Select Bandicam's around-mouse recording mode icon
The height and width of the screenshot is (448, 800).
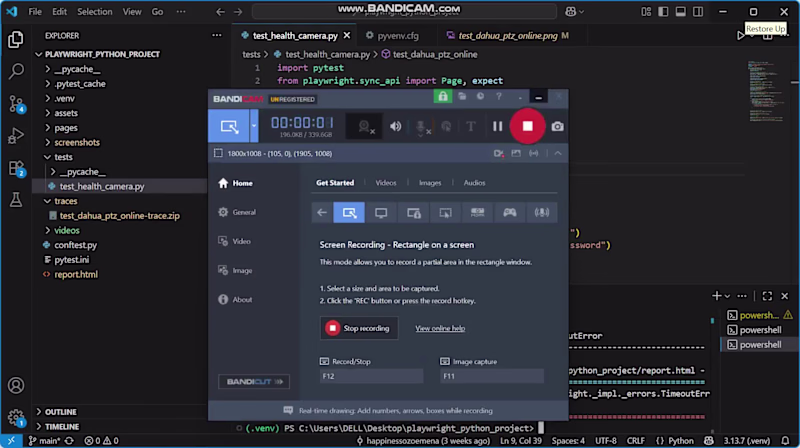click(x=445, y=212)
